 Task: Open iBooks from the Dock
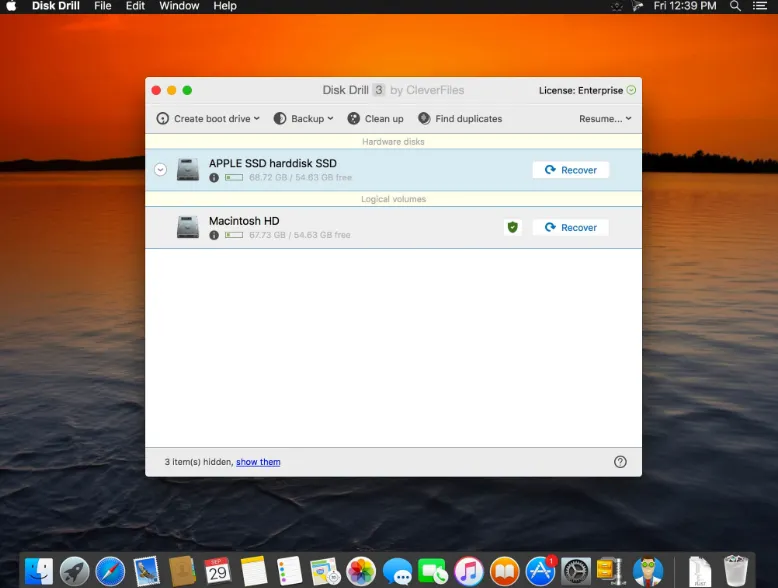coord(505,571)
